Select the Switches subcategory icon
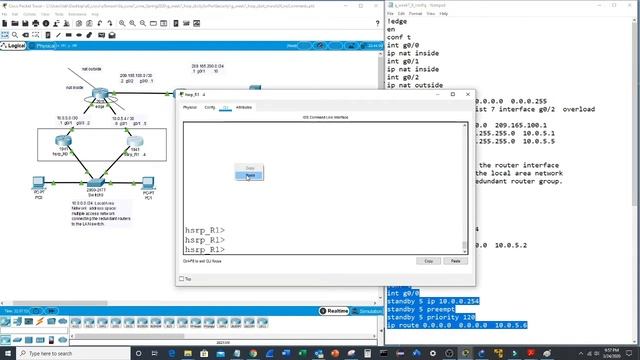 pyautogui.click(x=17, y=340)
